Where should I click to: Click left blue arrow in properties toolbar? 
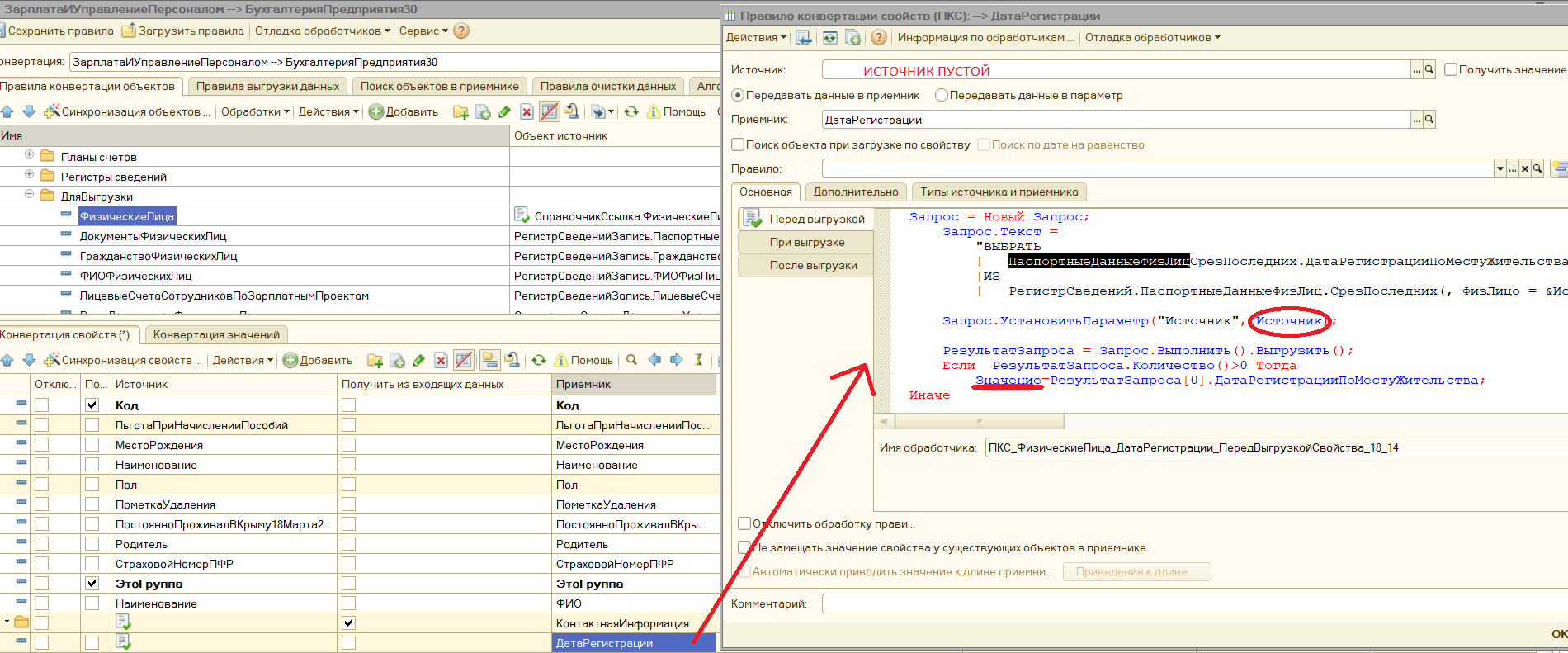654,360
